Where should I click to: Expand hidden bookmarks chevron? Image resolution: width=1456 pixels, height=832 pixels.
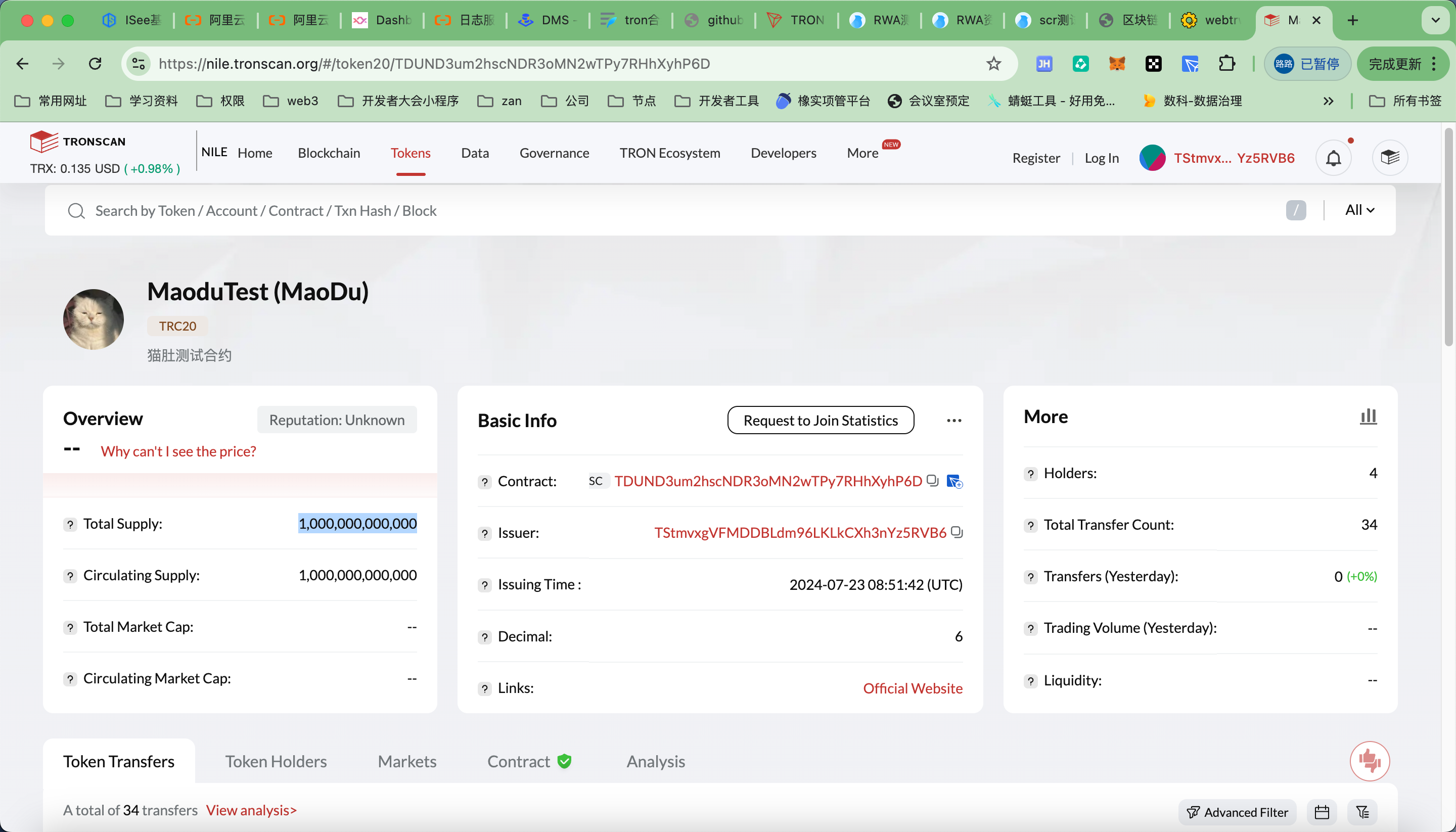[1328, 101]
